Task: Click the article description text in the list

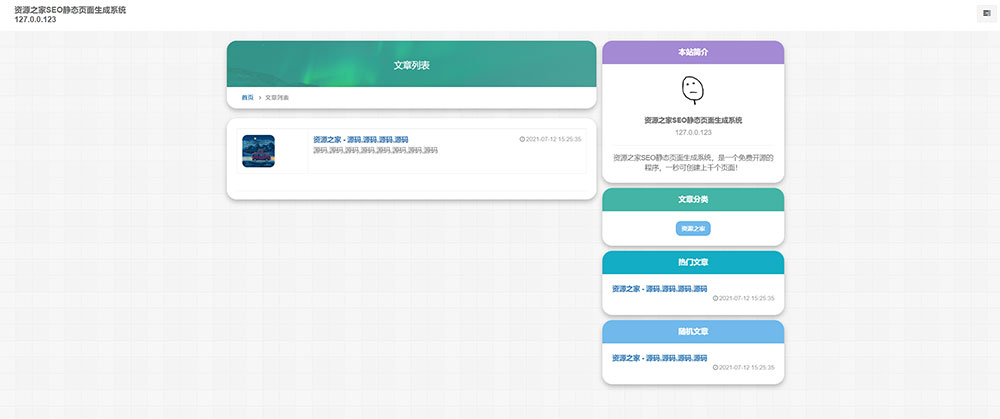Action: pos(375,151)
